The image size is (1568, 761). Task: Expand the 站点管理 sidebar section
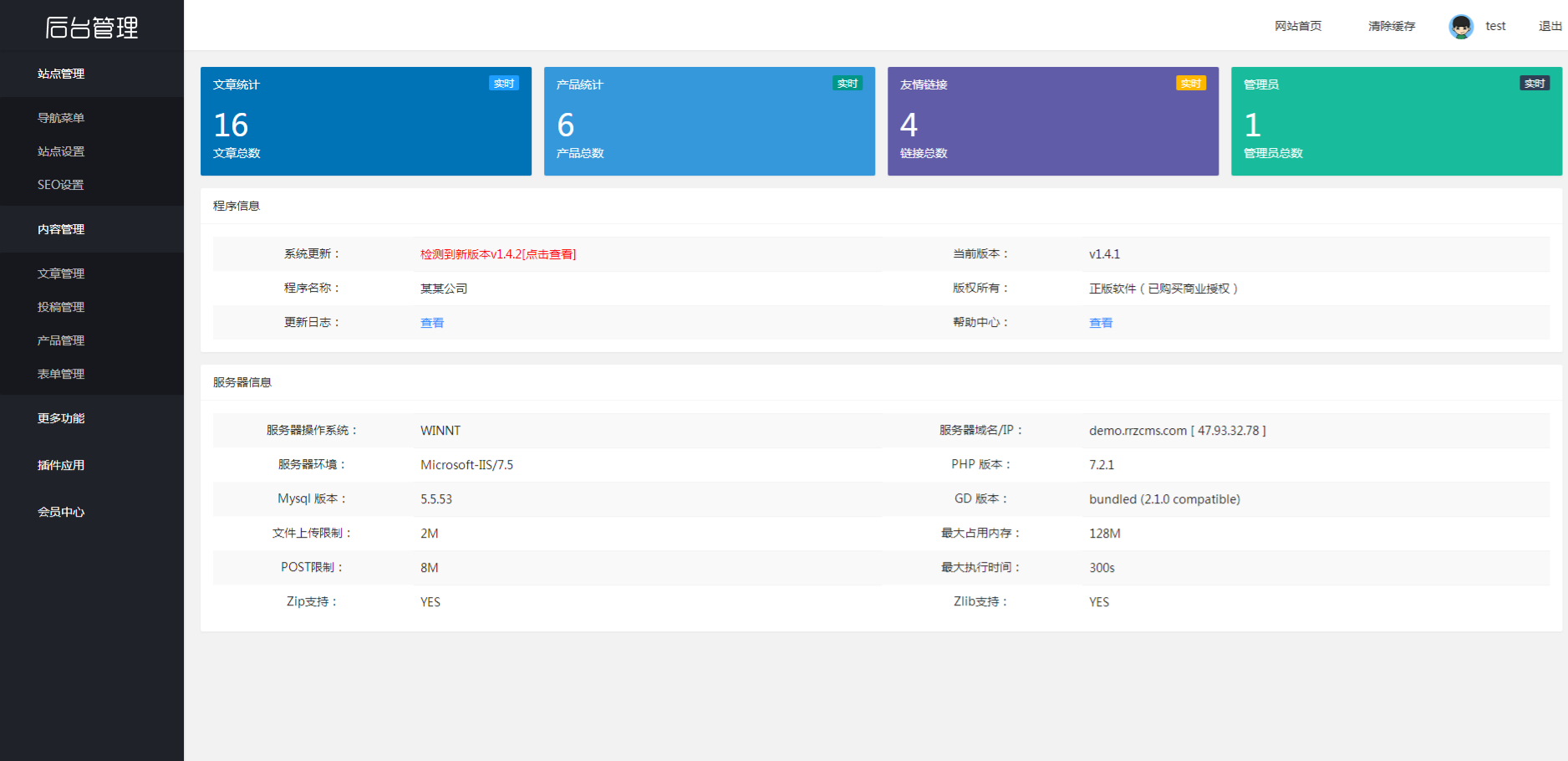tap(59, 74)
